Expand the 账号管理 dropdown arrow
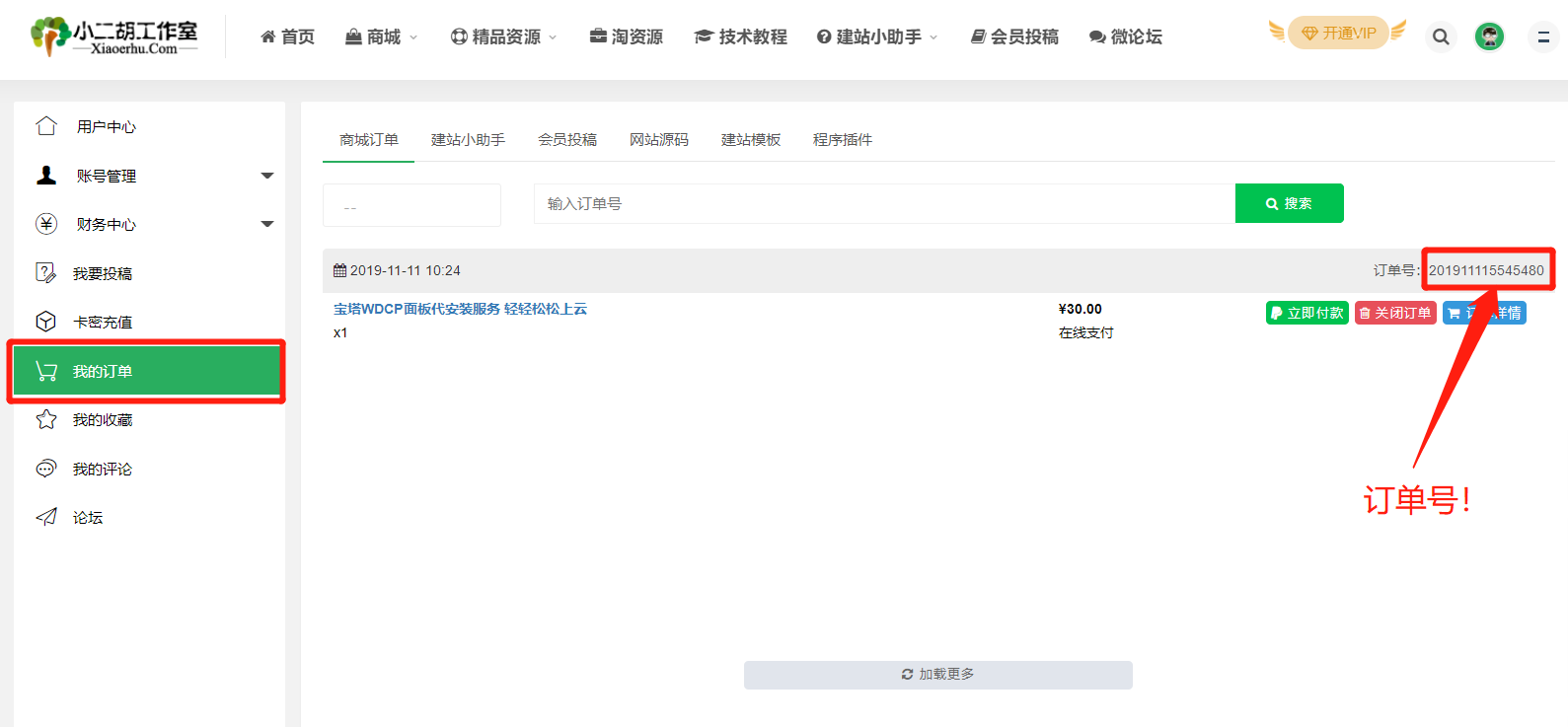This screenshot has height=727, width=1568. pos(266,176)
